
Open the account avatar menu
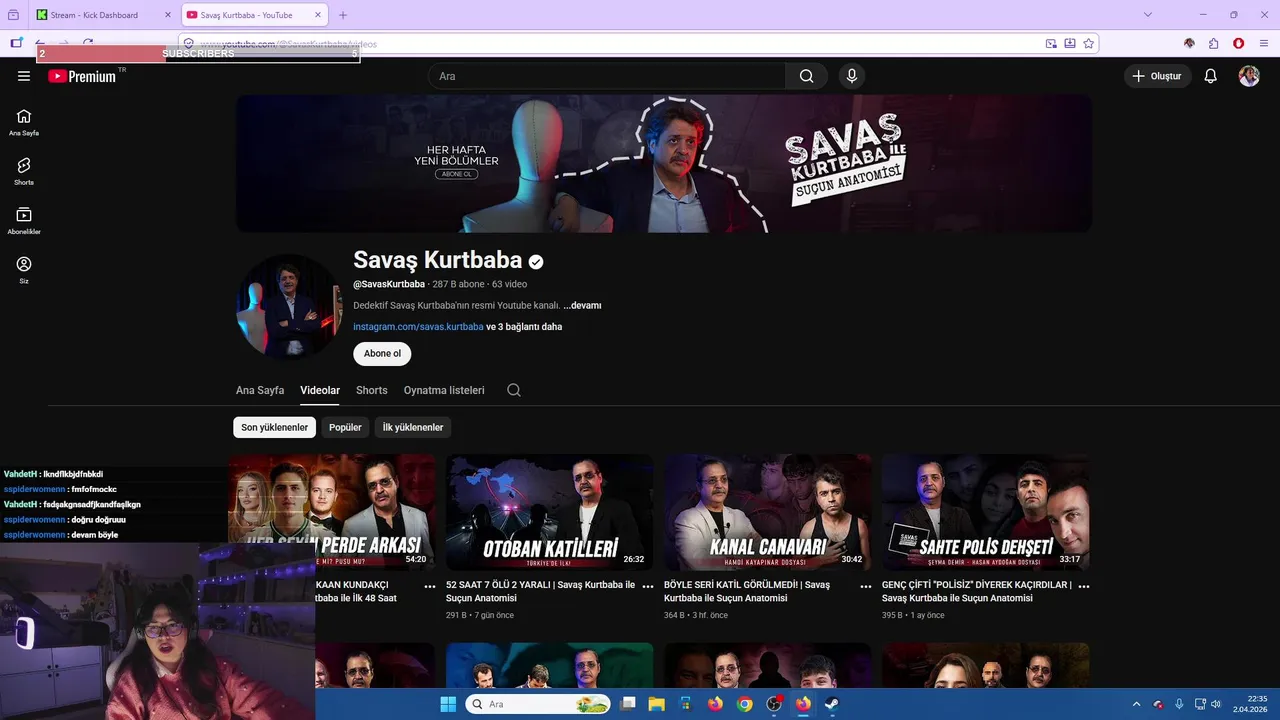1249,76
